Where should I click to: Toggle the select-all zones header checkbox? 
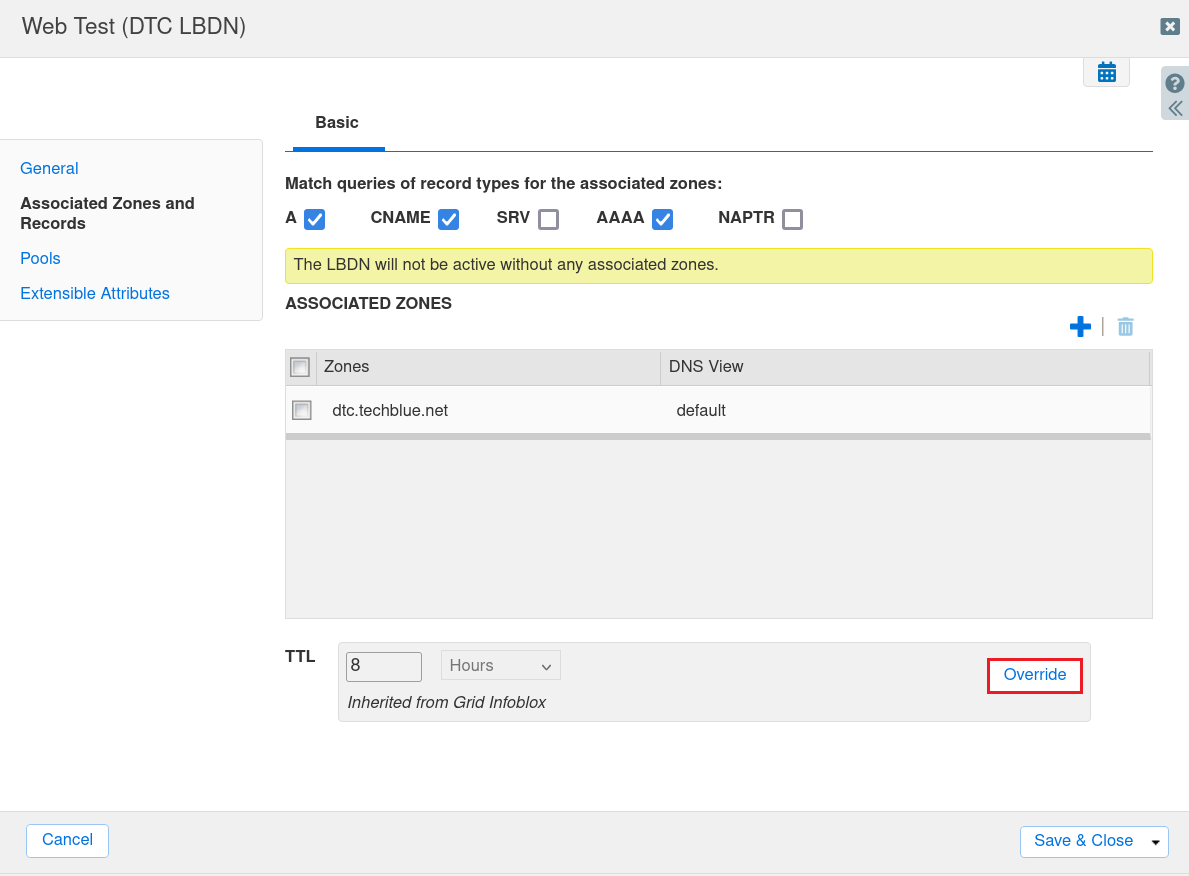click(300, 367)
